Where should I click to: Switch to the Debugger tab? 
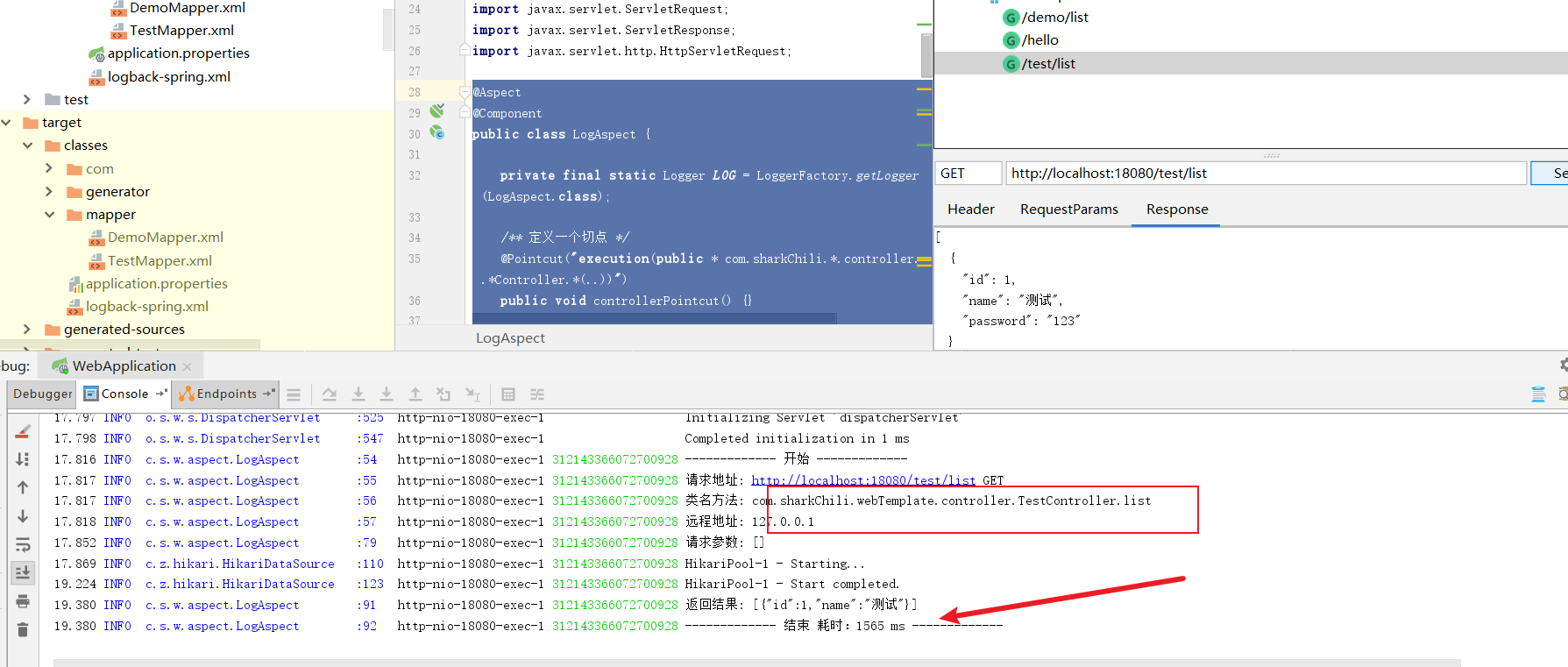click(42, 394)
